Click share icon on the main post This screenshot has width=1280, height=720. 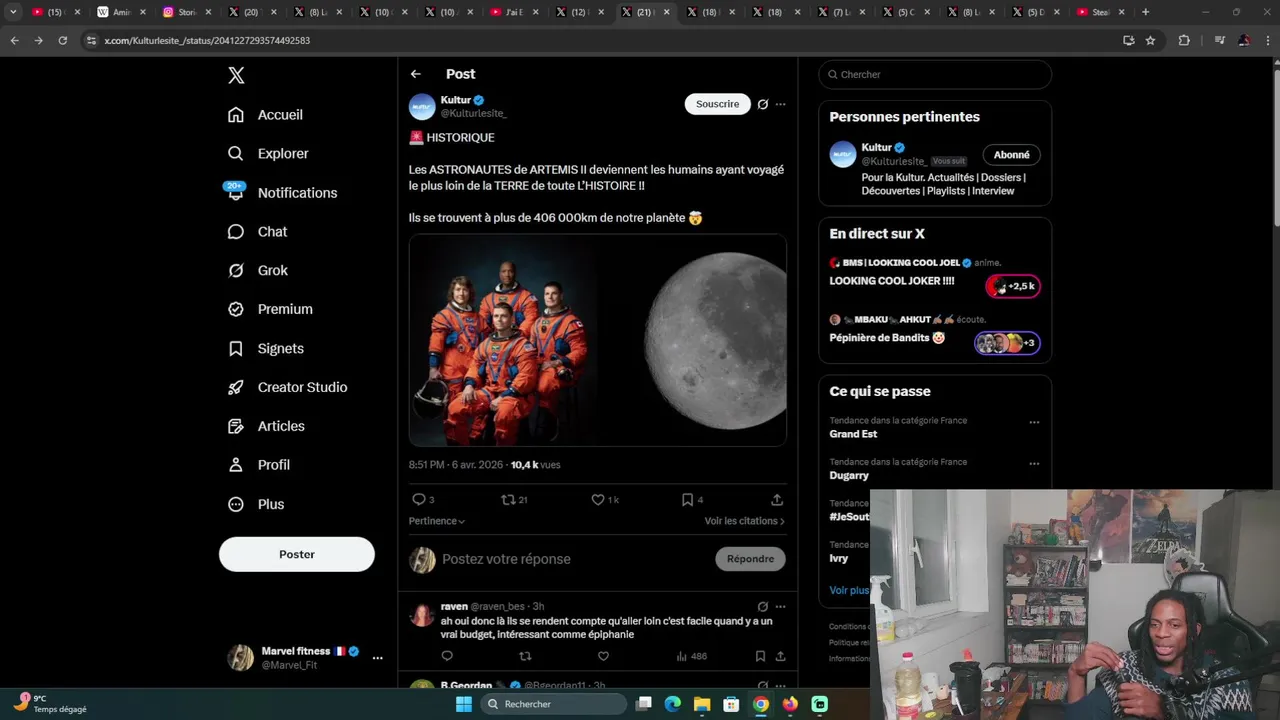click(777, 499)
